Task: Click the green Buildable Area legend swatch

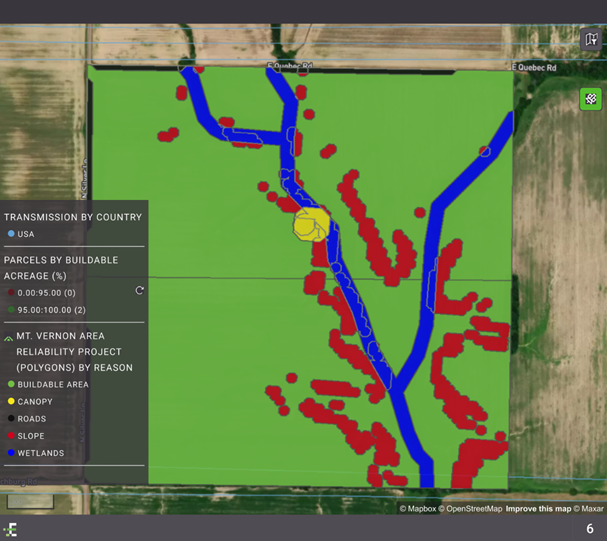Action: (10, 384)
